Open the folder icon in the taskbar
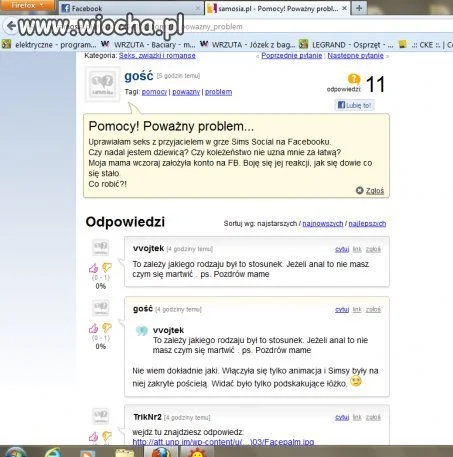453x457 pixels. 124,453
